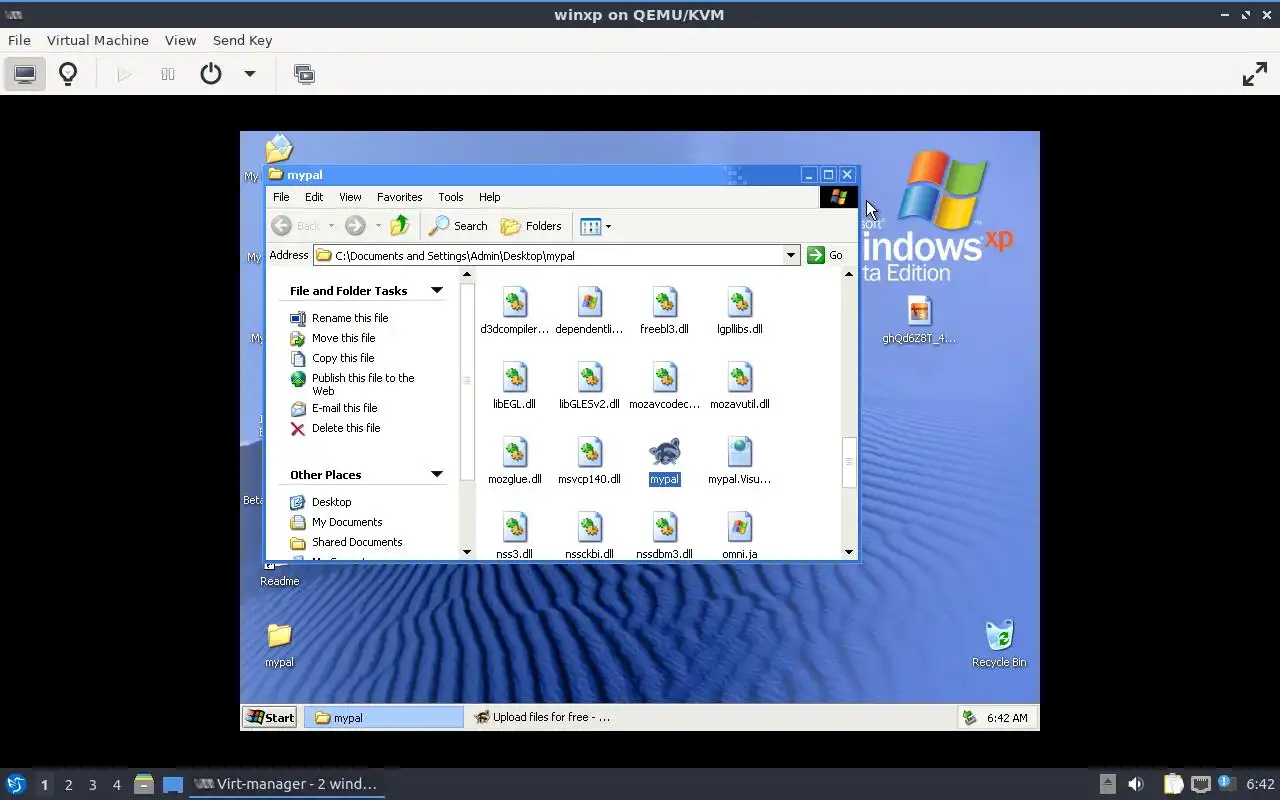
Task: Click the task pane scroll up arrow
Action: point(467,274)
